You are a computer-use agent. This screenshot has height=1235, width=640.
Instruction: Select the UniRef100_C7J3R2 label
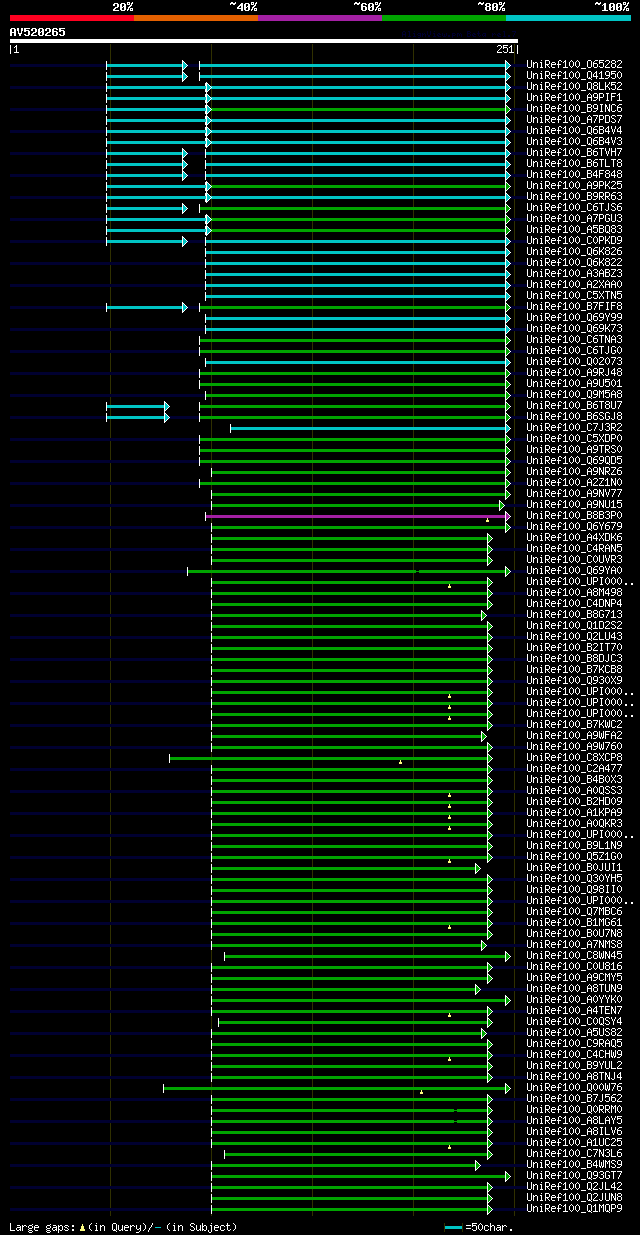[x=574, y=427]
